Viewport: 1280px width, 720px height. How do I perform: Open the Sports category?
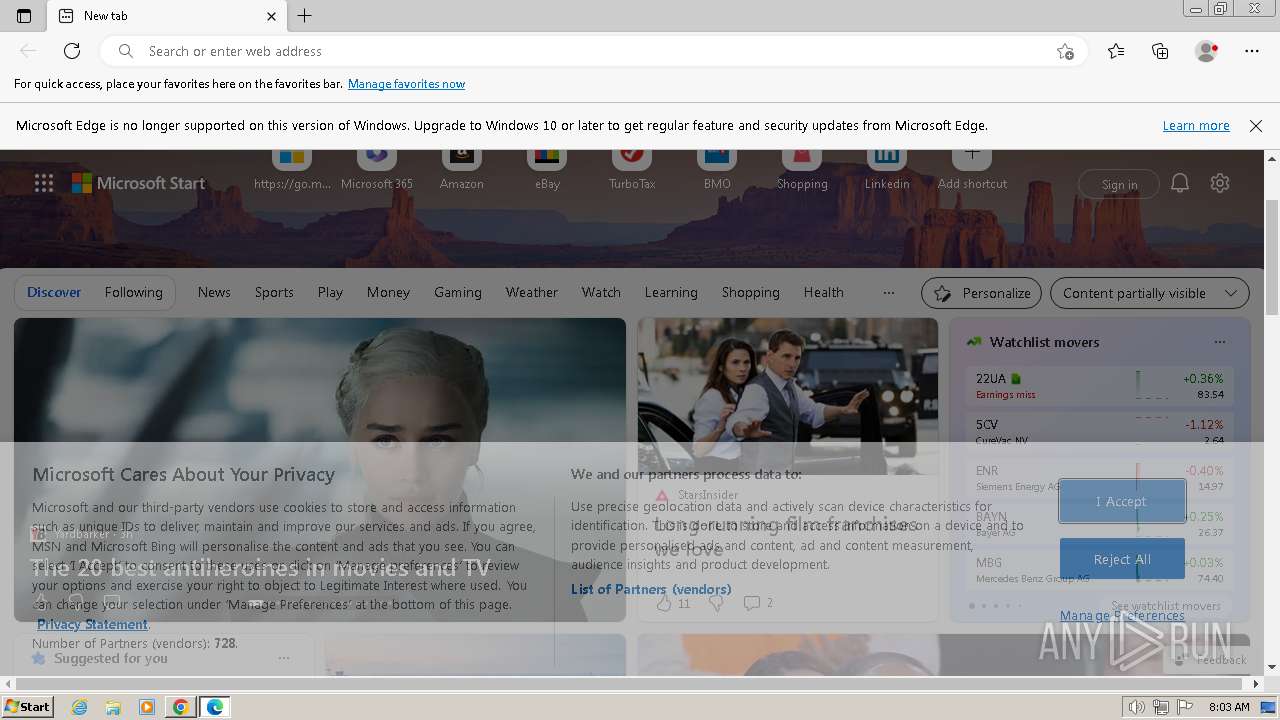(274, 292)
